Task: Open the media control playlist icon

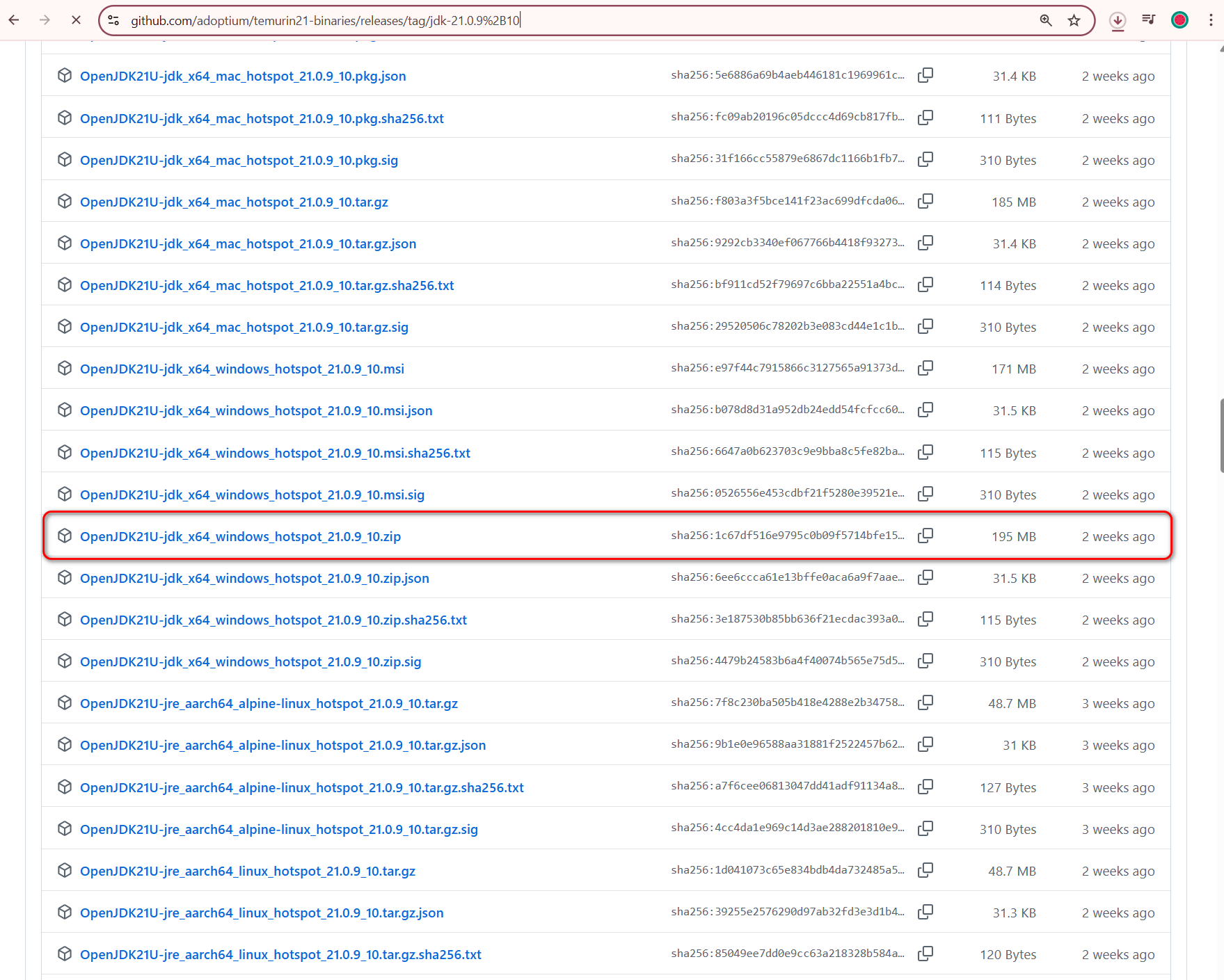Action: coord(1149,20)
